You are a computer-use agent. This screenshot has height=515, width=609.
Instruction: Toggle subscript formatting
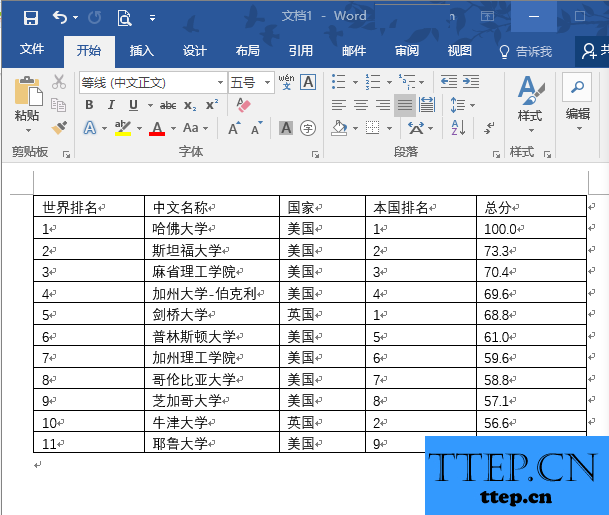pyautogui.click(x=190, y=105)
